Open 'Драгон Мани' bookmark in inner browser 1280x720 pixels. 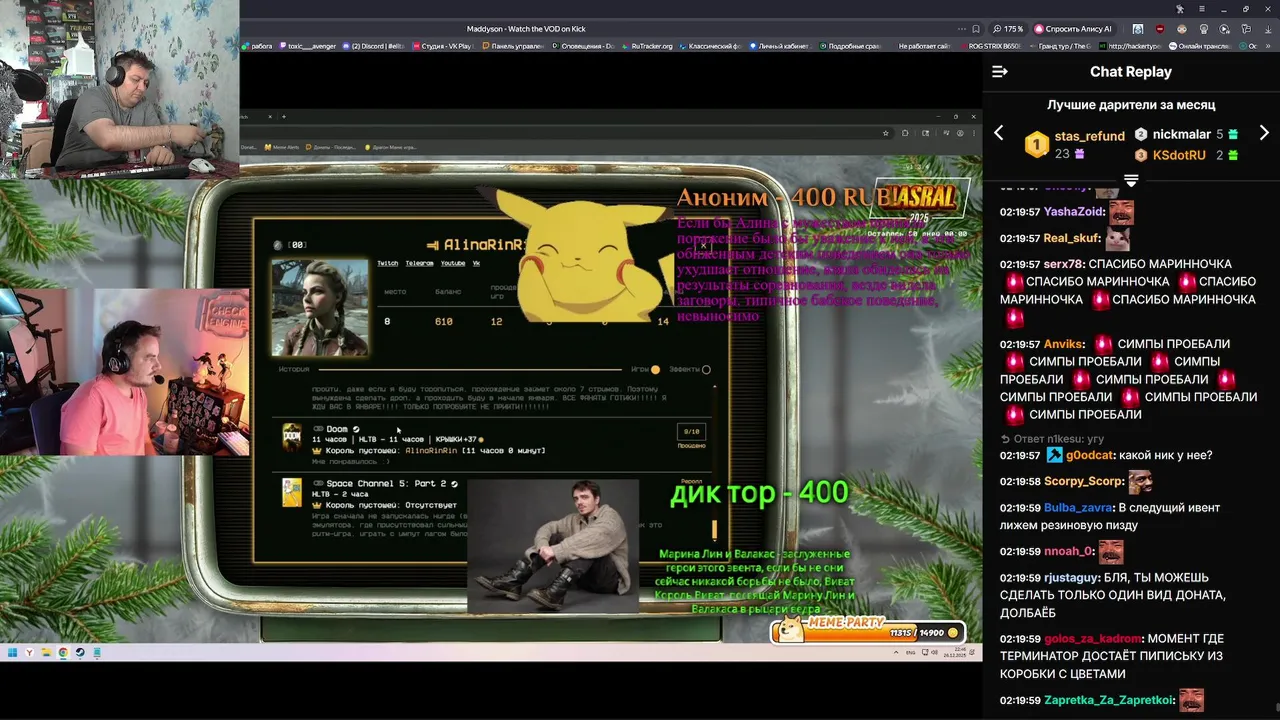click(x=393, y=147)
